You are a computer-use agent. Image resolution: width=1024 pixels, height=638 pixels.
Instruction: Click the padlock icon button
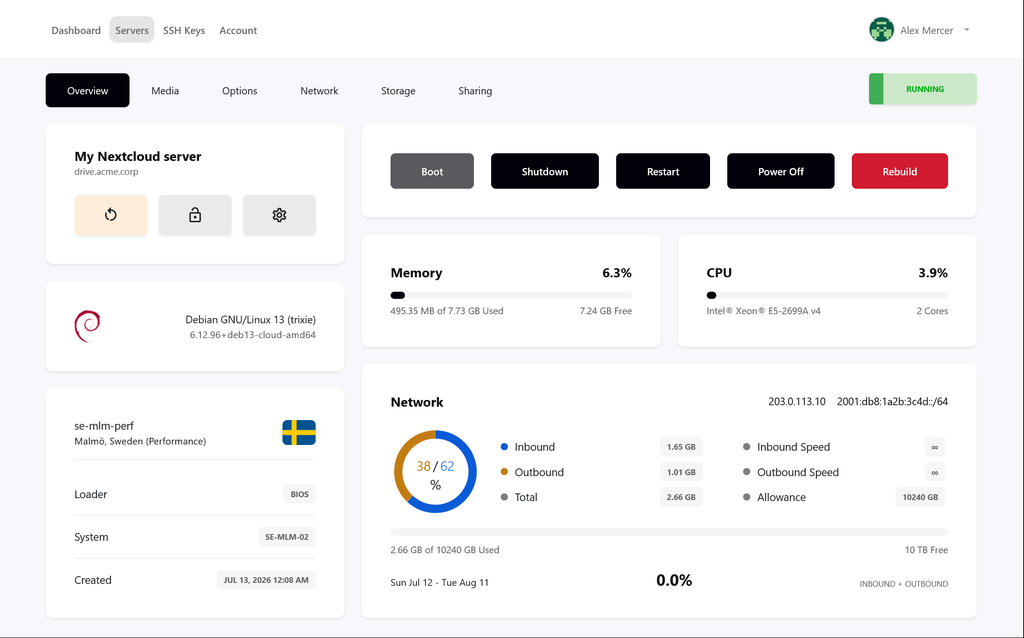pos(195,215)
